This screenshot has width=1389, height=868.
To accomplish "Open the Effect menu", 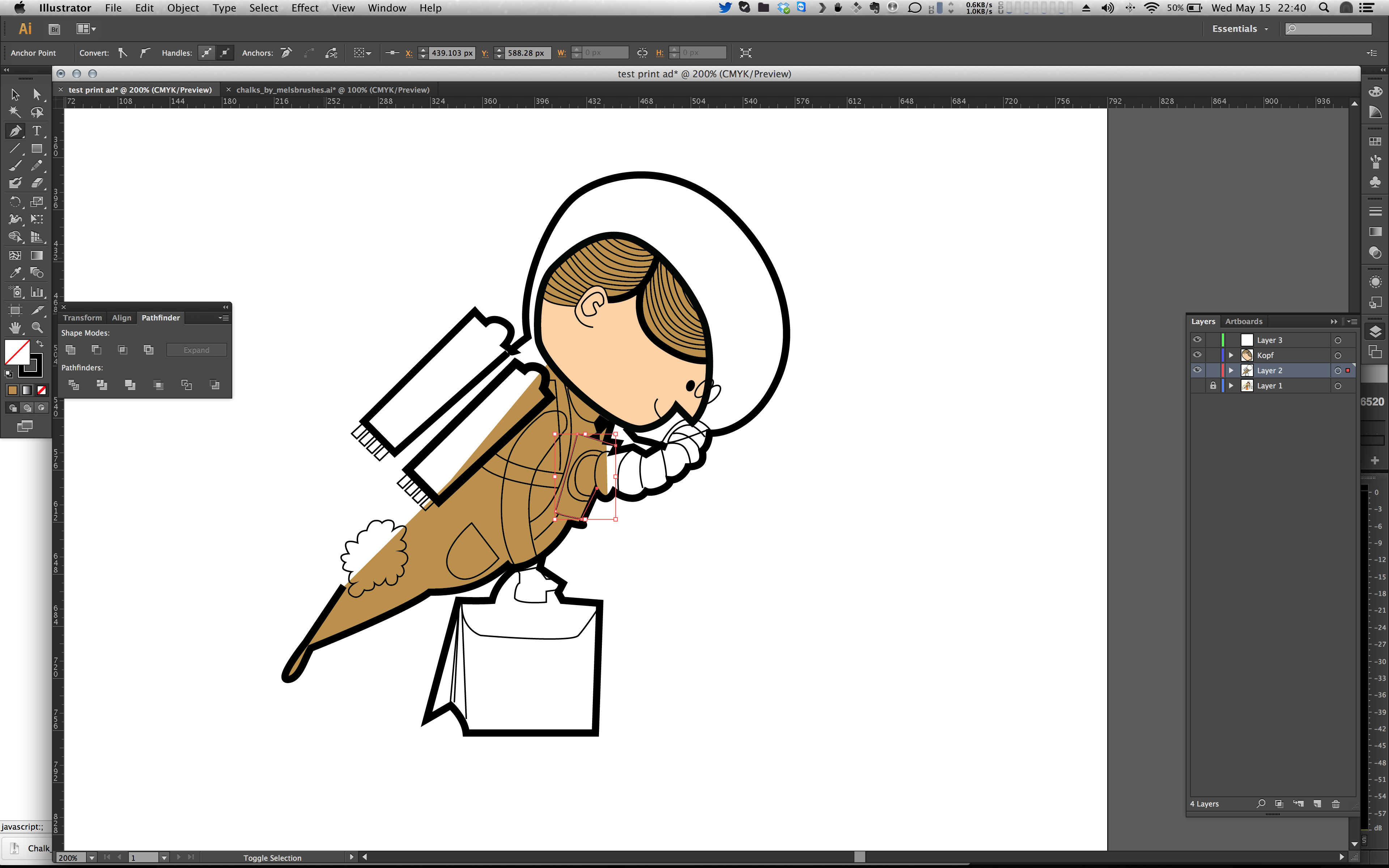I will click(305, 8).
